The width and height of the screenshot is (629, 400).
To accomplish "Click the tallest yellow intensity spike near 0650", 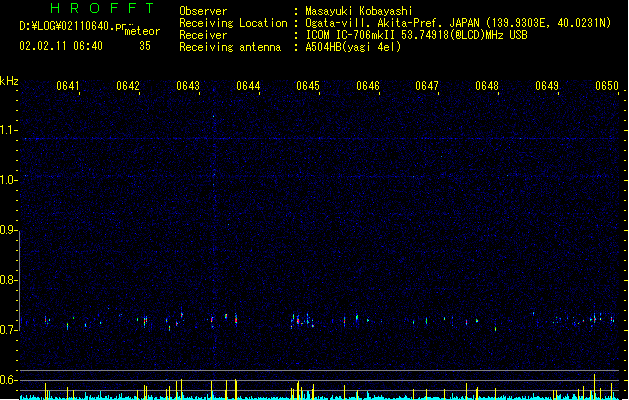I will (595, 386).
